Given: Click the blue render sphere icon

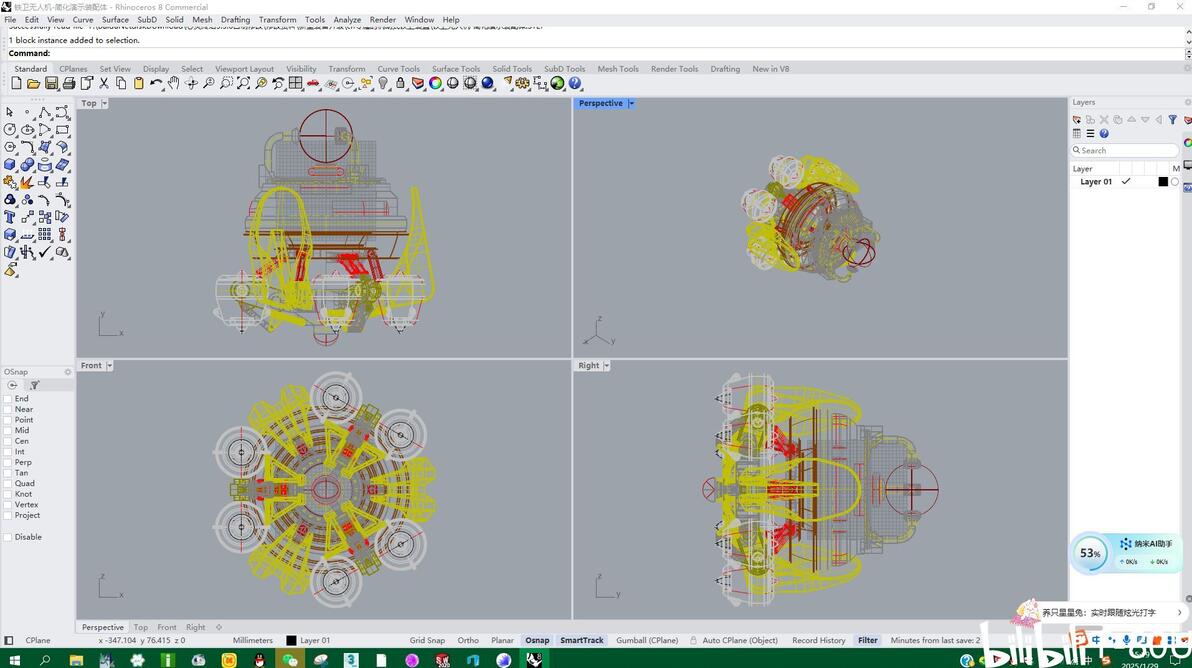Looking at the screenshot, I should (x=488, y=84).
